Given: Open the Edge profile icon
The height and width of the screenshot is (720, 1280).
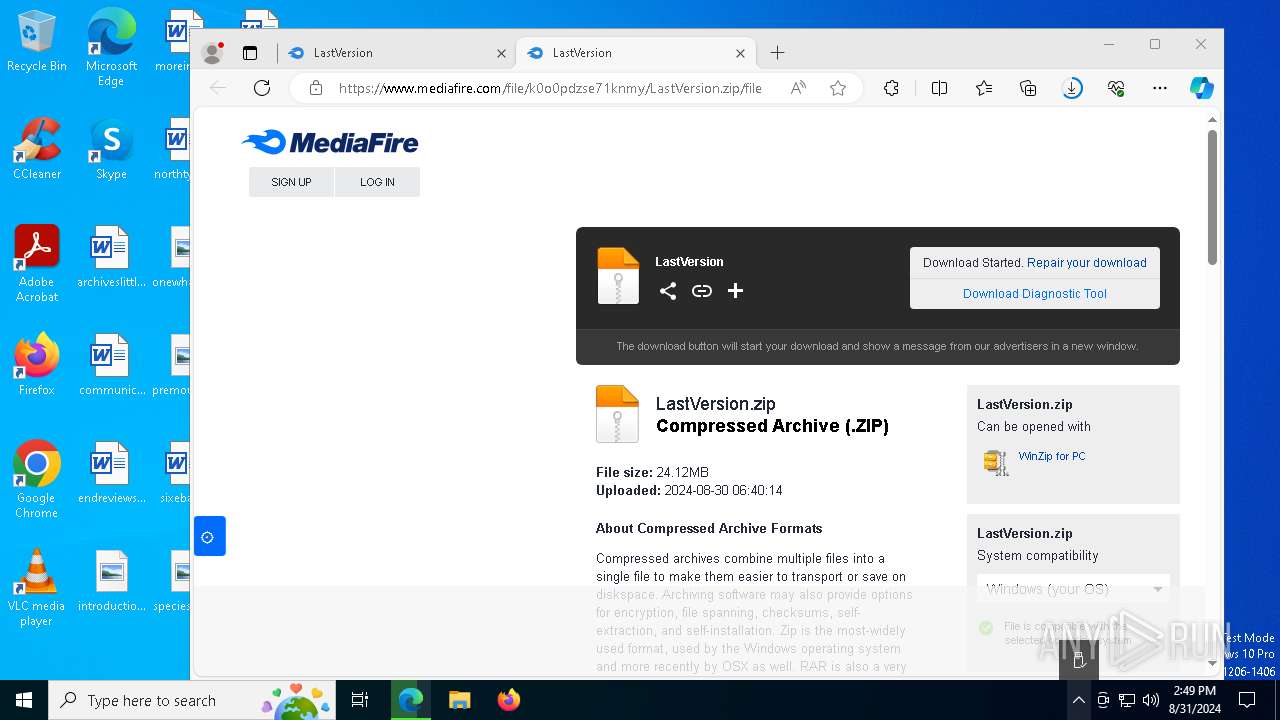Looking at the screenshot, I should [x=212, y=53].
